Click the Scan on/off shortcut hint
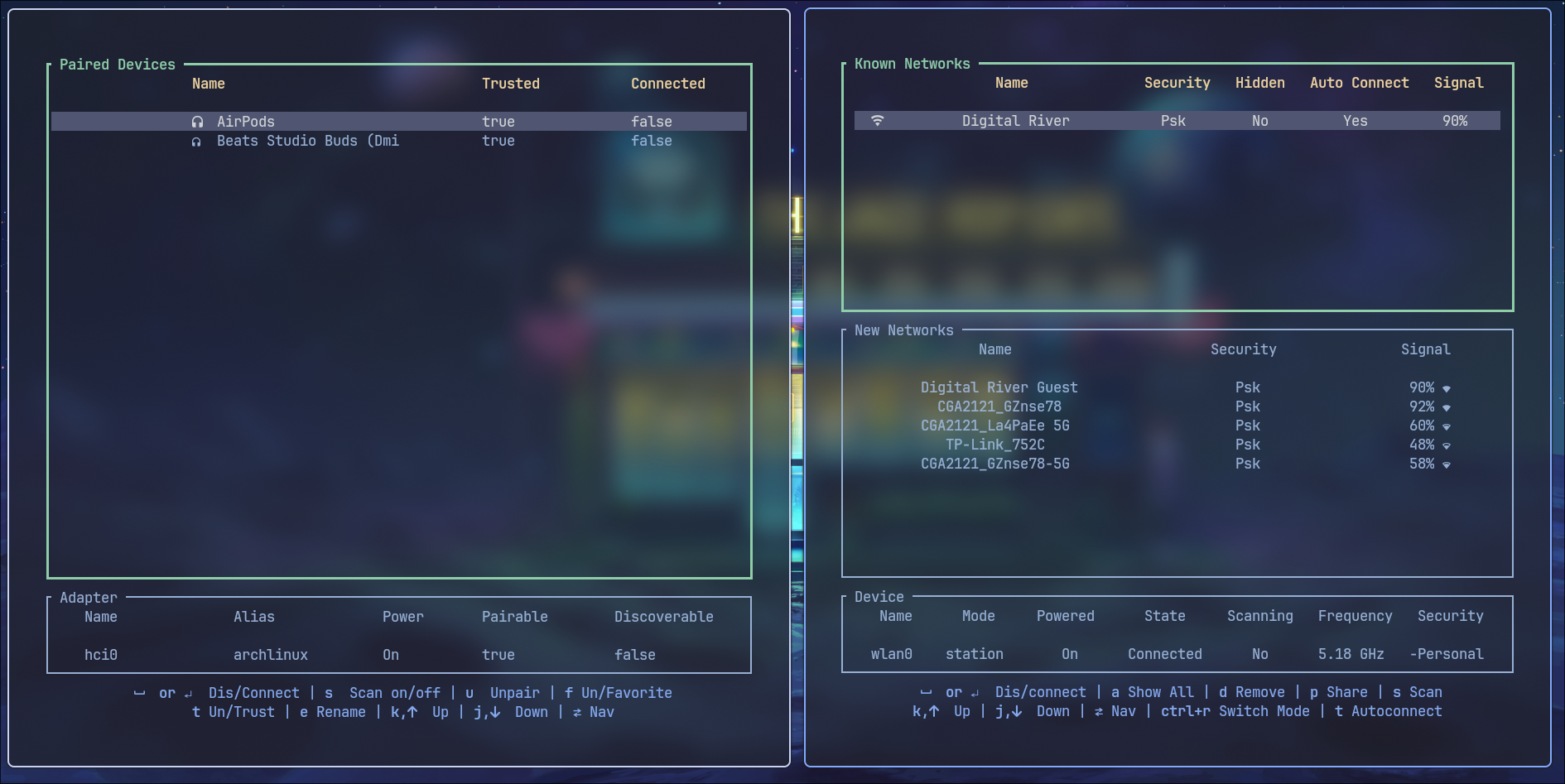 (394, 693)
